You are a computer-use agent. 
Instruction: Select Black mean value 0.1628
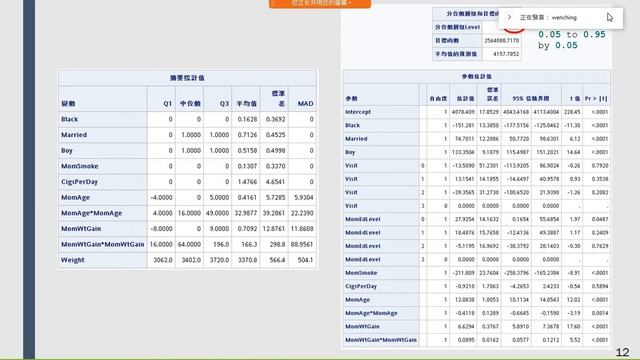point(247,119)
